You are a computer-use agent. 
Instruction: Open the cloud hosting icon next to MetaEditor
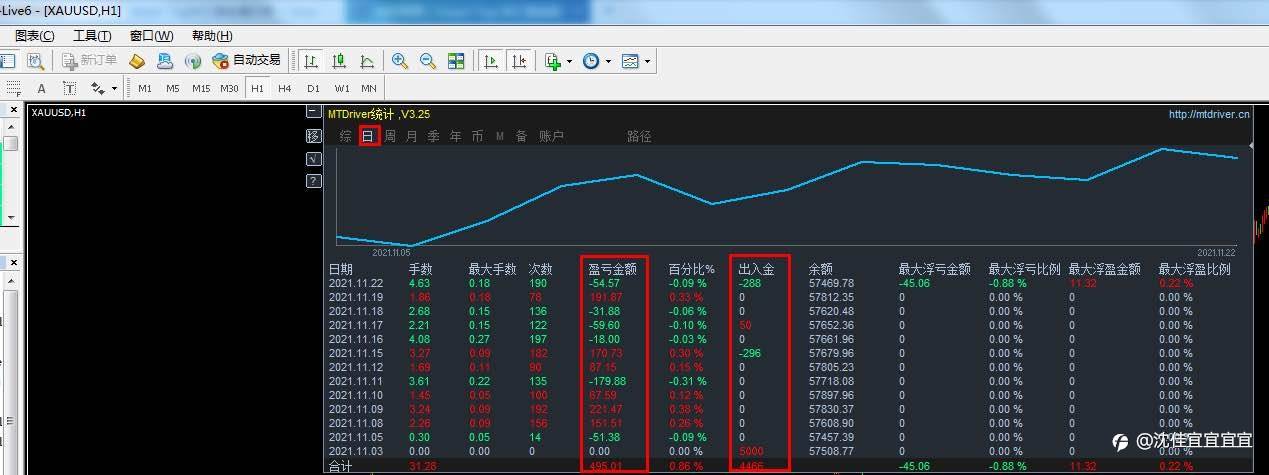(x=165, y=61)
